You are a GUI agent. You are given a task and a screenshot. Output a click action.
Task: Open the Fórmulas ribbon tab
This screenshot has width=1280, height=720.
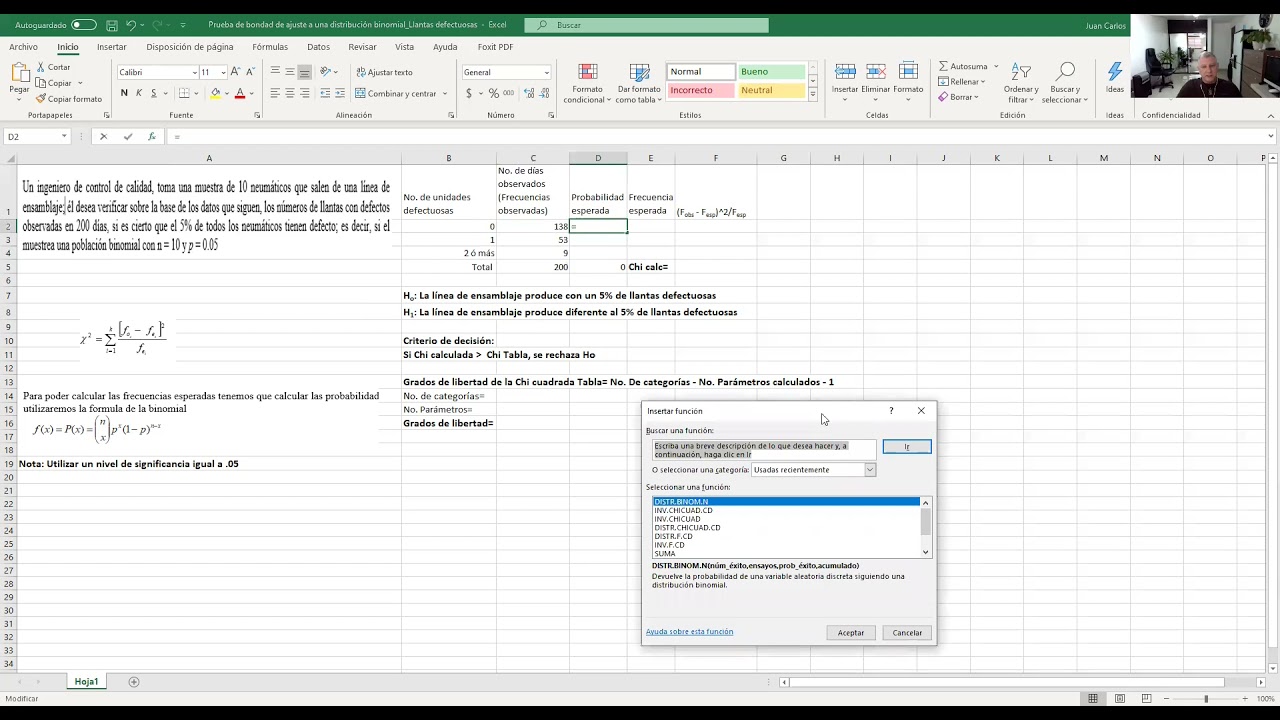click(270, 47)
